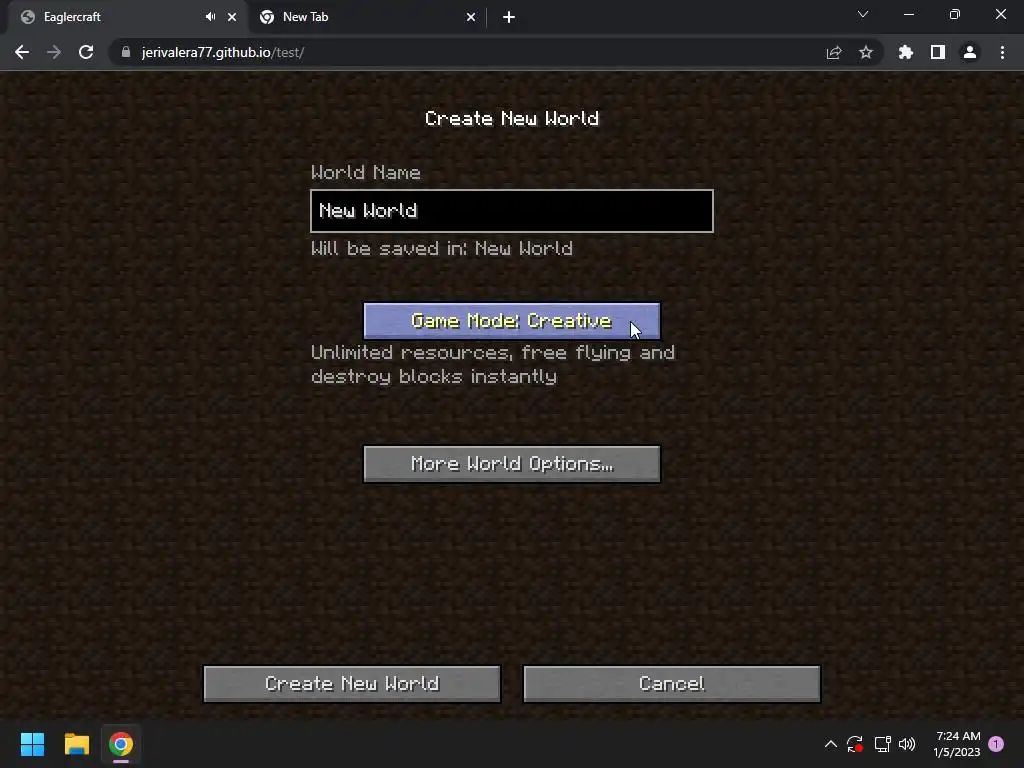Cancel world creation

click(x=672, y=684)
